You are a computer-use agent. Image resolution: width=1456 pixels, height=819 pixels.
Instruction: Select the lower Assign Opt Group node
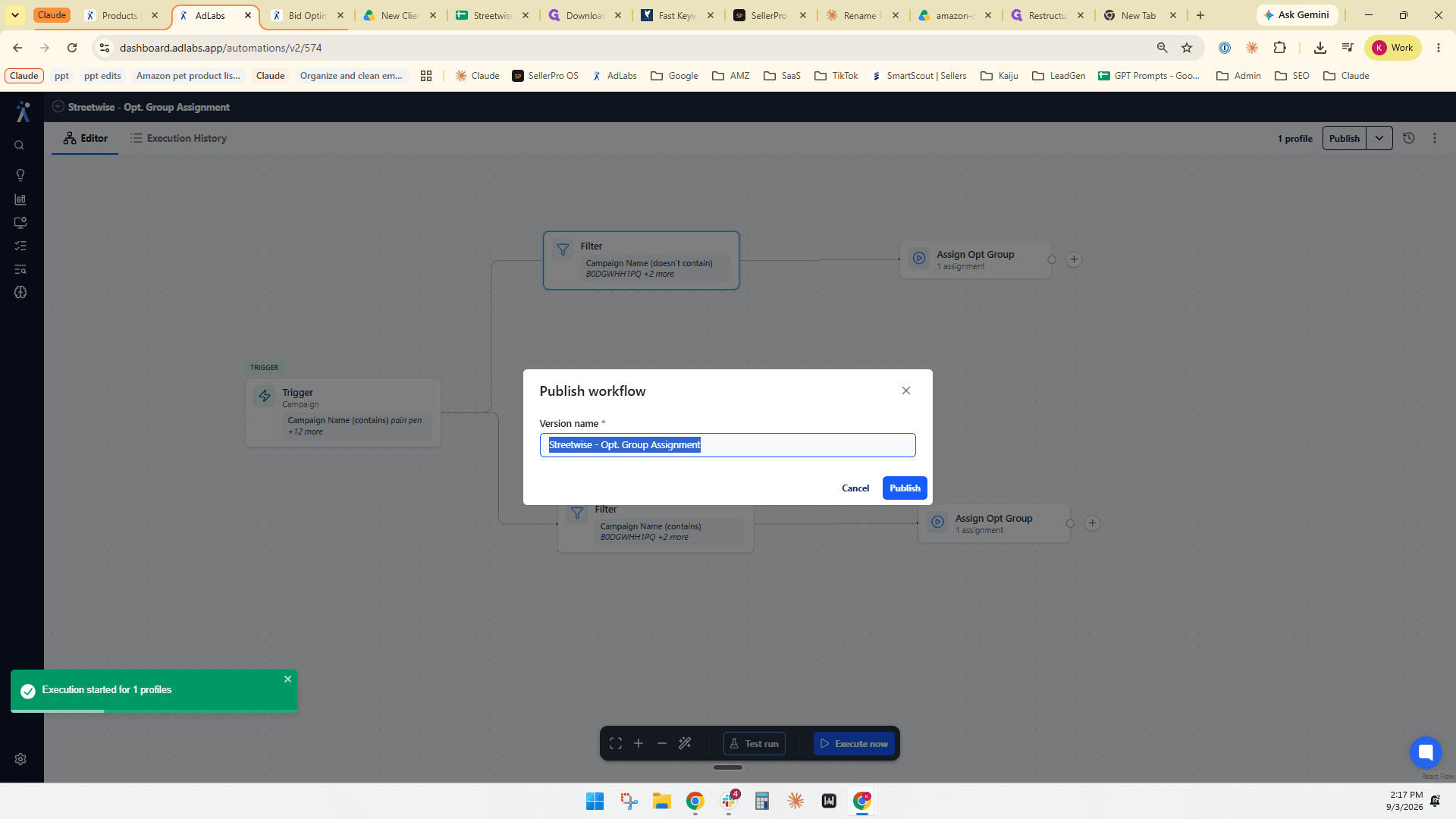(x=993, y=523)
